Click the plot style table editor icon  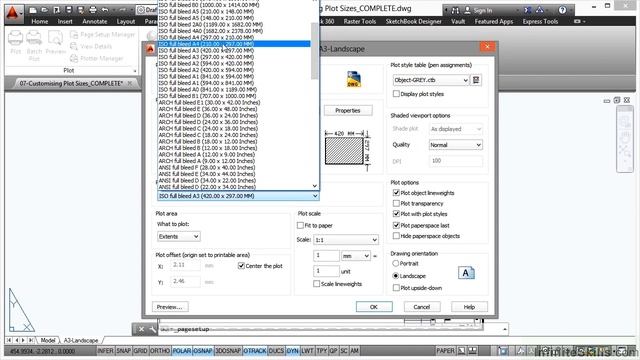click(476, 80)
